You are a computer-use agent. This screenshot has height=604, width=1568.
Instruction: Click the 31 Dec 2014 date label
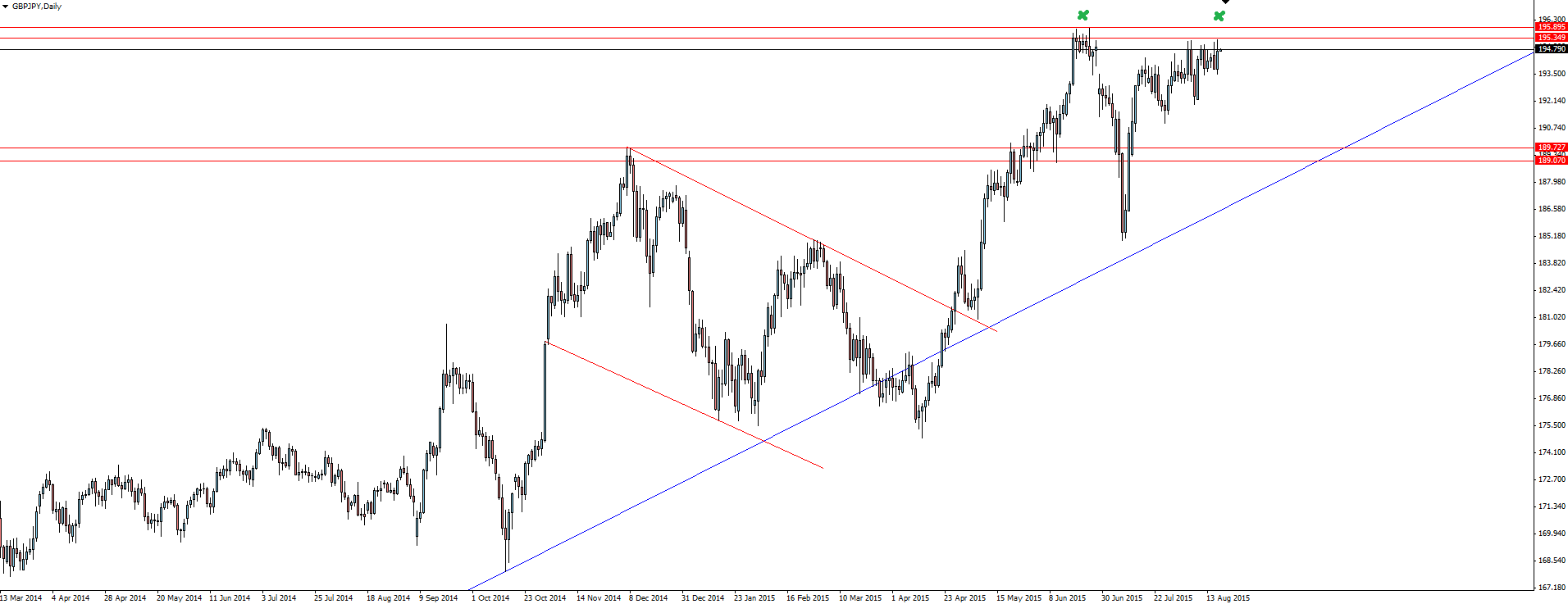(703, 598)
